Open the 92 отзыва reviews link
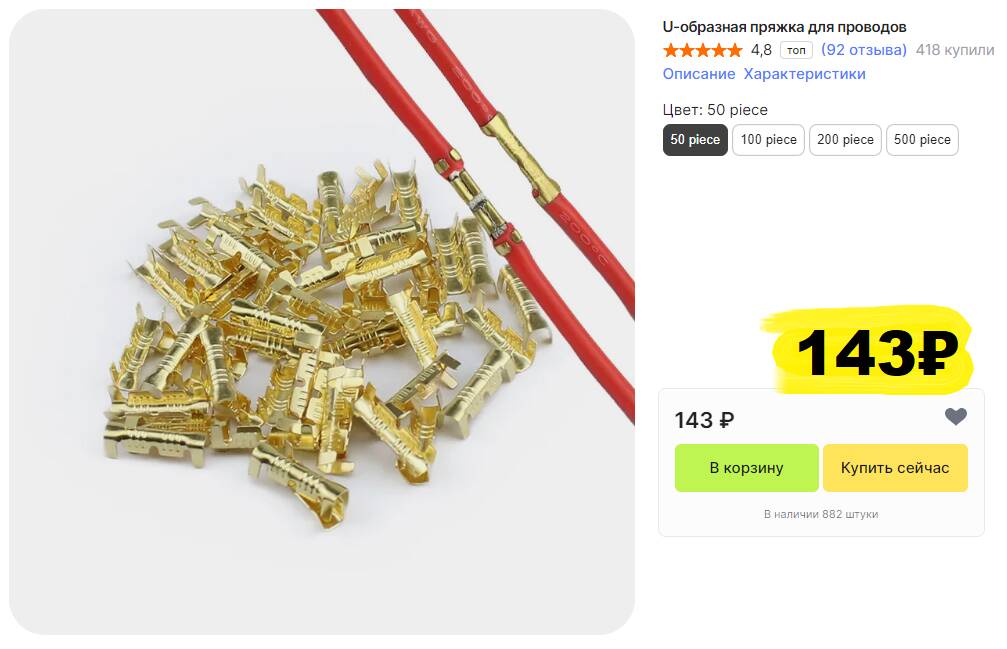 point(864,49)
